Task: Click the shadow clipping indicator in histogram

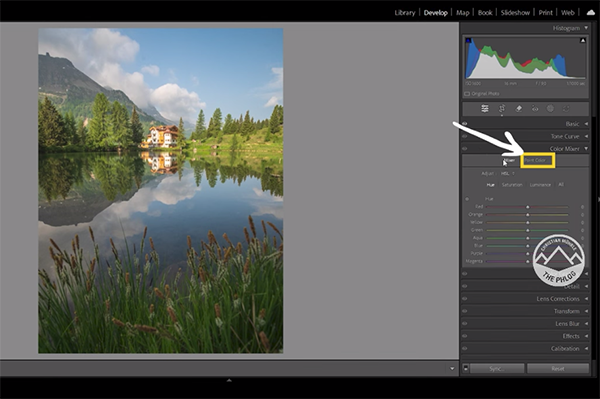Action: coord(468,40)
